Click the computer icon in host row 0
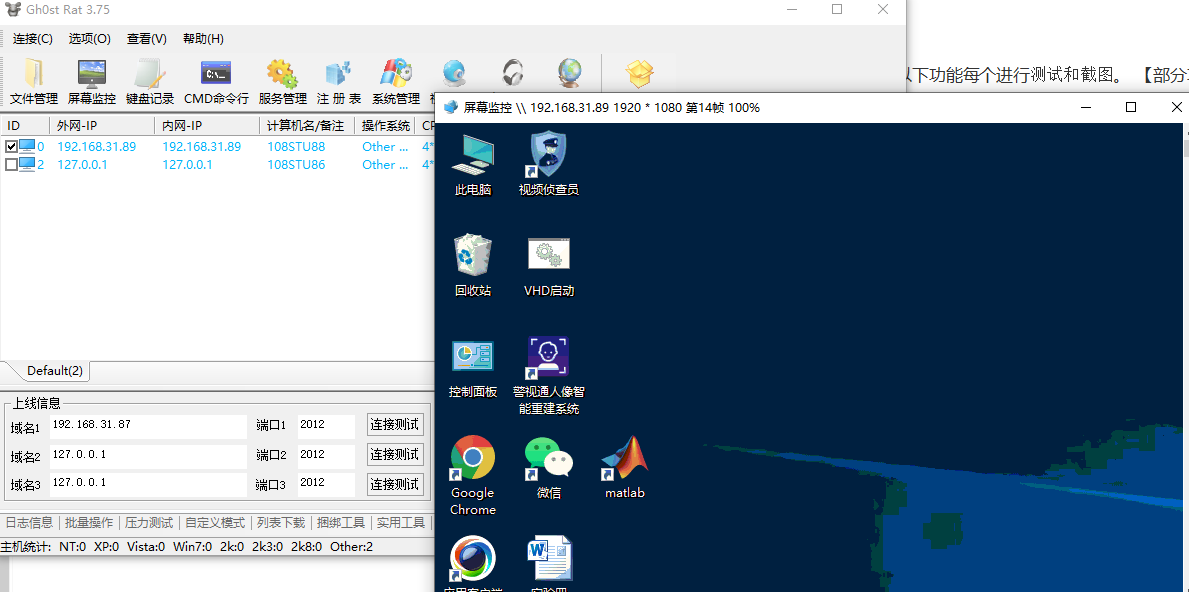1189x592 pixels. pyautogui.click(x=27, y=146)
